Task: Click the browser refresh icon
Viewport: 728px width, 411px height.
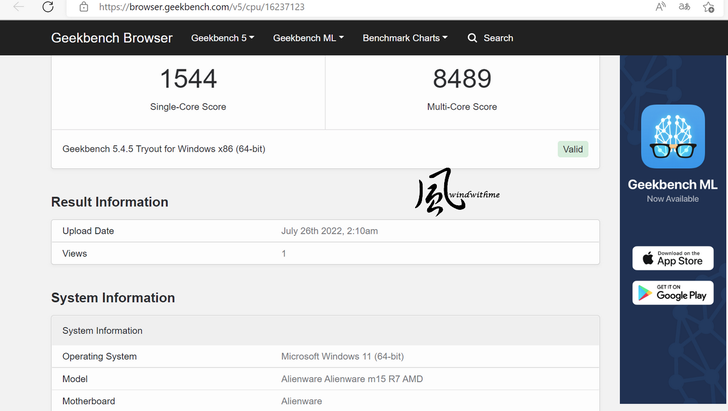Action: click(x=48, y=7)
